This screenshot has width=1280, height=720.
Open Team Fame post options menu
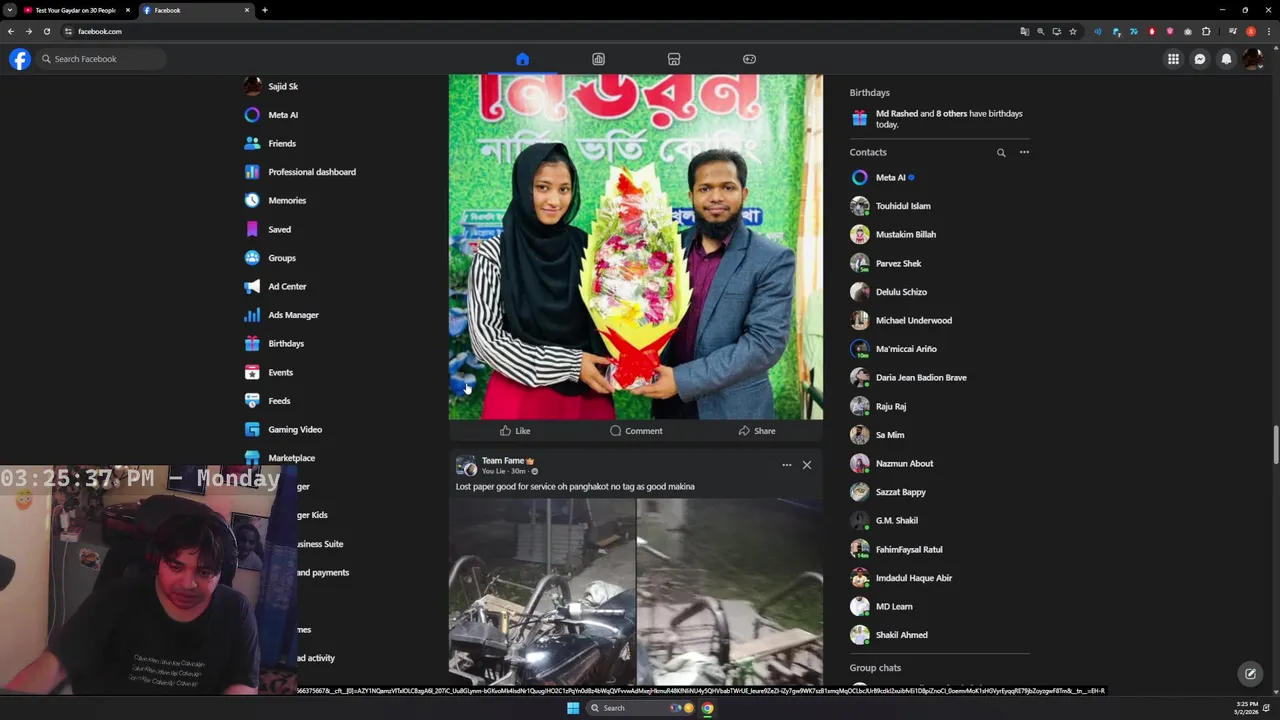point(786,465)
